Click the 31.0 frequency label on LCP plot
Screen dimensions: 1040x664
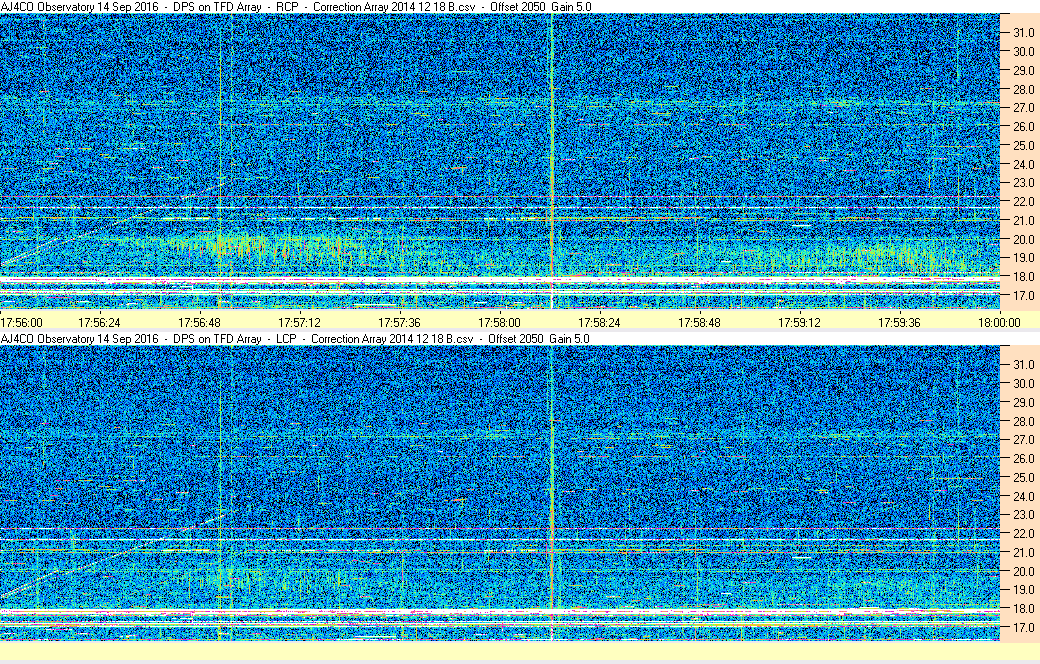(1023, 364)
